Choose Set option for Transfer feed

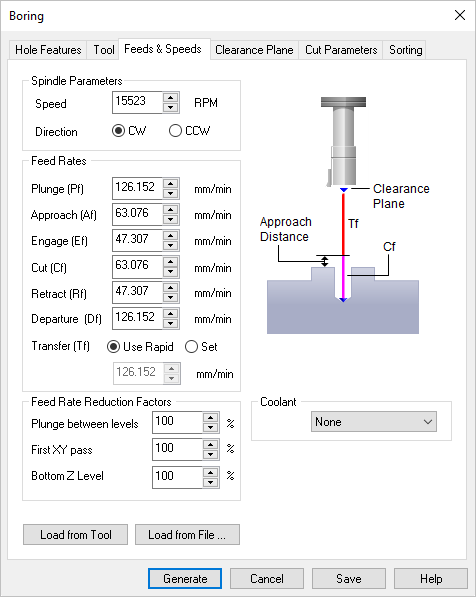[201, 346]
